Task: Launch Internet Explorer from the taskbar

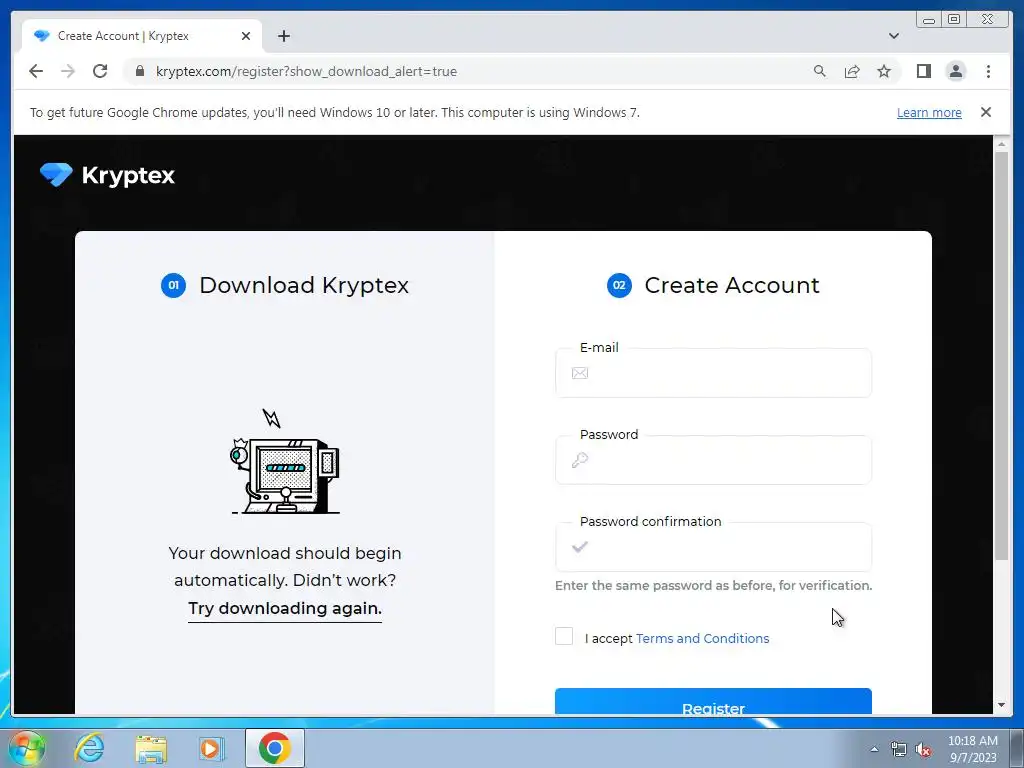Action: pos(89,748)
